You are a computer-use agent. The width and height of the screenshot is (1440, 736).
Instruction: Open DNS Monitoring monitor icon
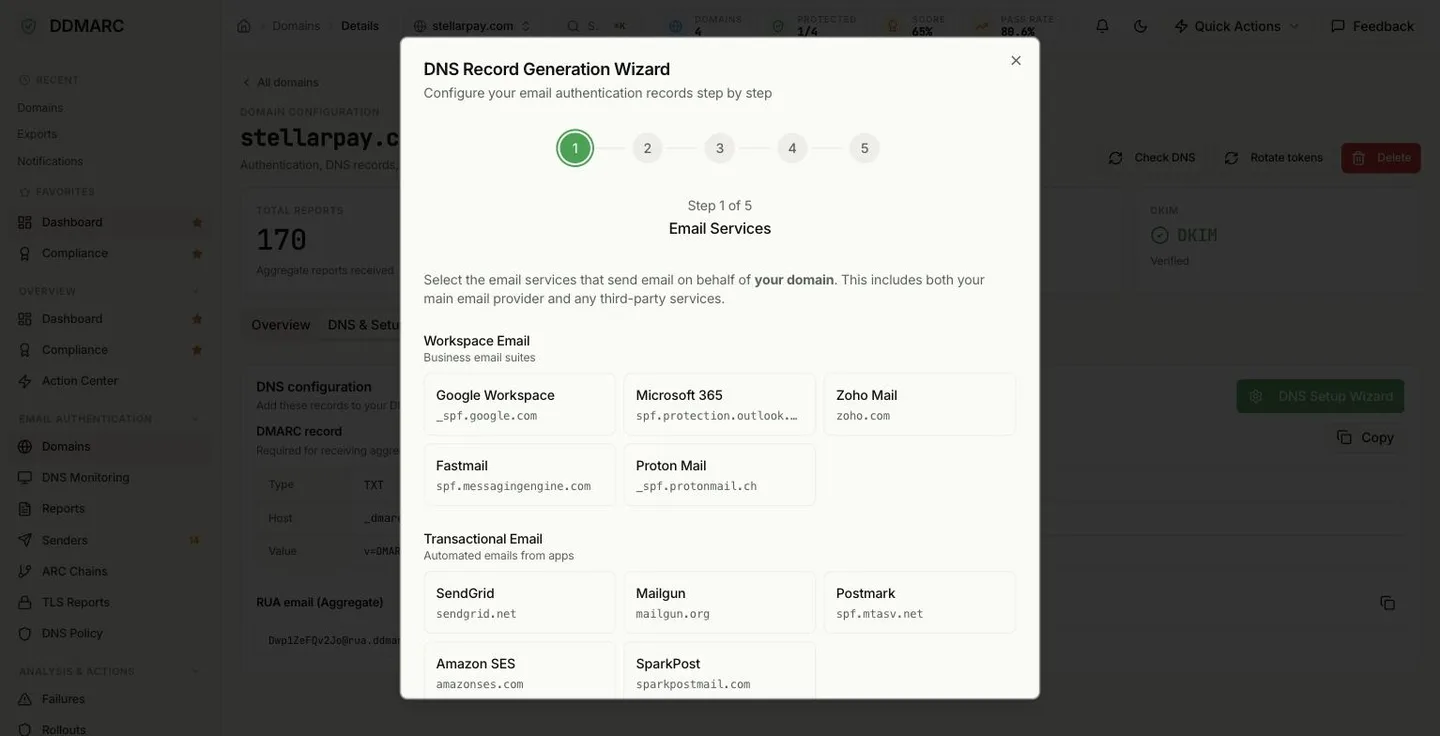click(25, 477)
